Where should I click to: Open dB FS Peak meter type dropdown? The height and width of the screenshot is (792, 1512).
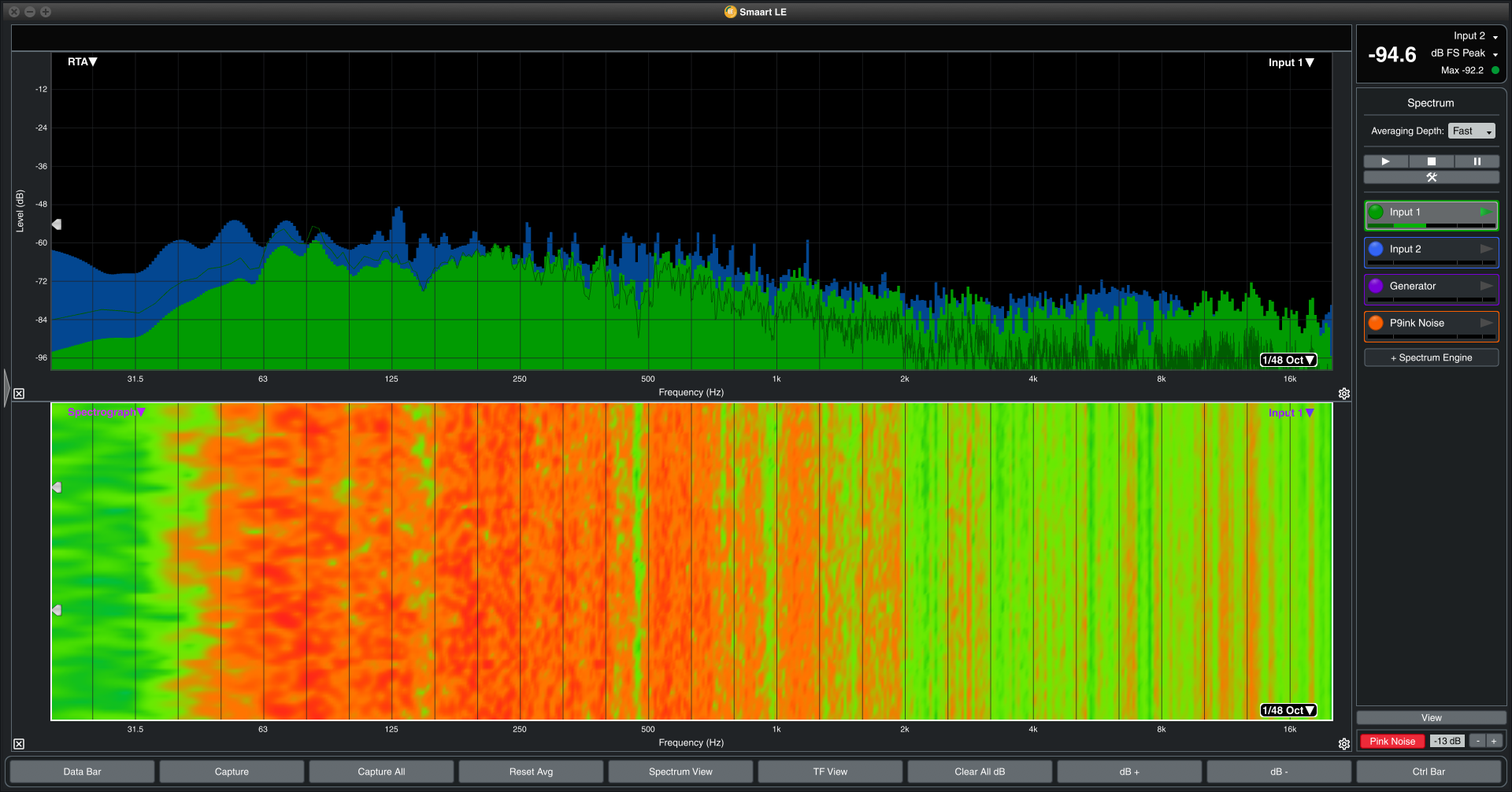pos(1465,53)
